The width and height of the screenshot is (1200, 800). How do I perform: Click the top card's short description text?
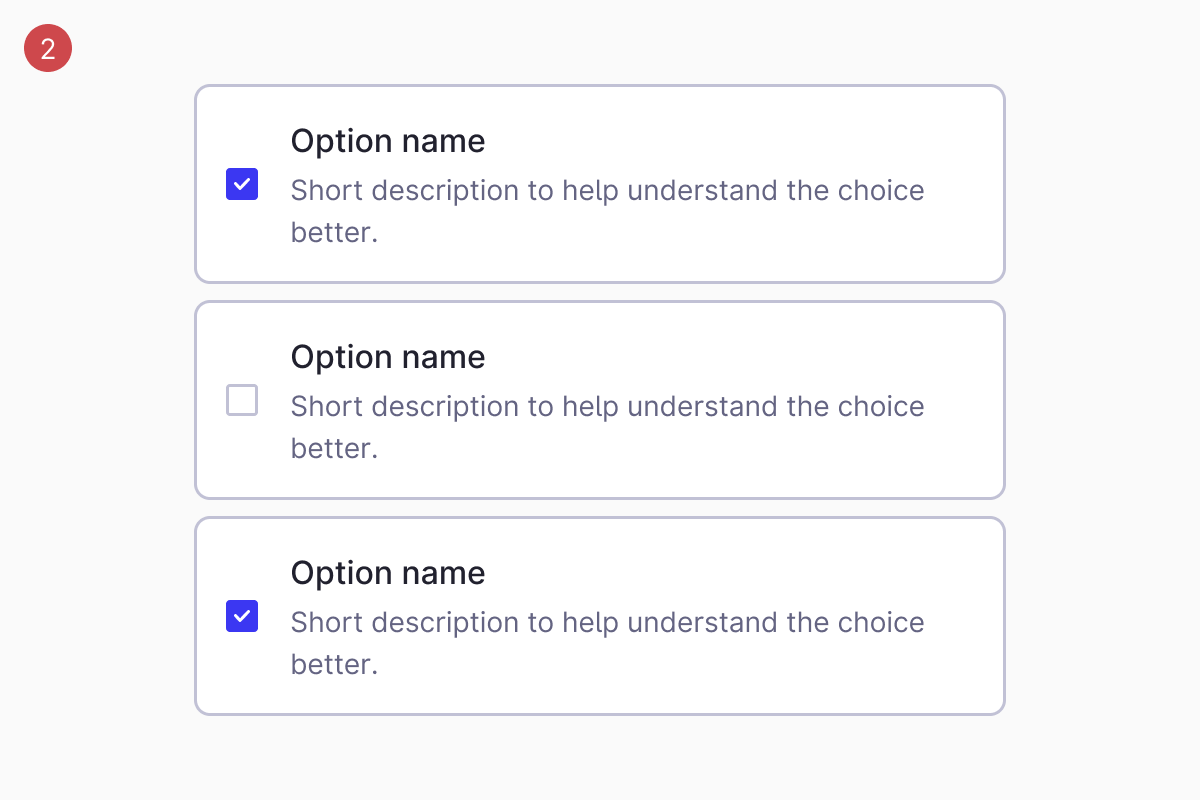tap(607, 190)
